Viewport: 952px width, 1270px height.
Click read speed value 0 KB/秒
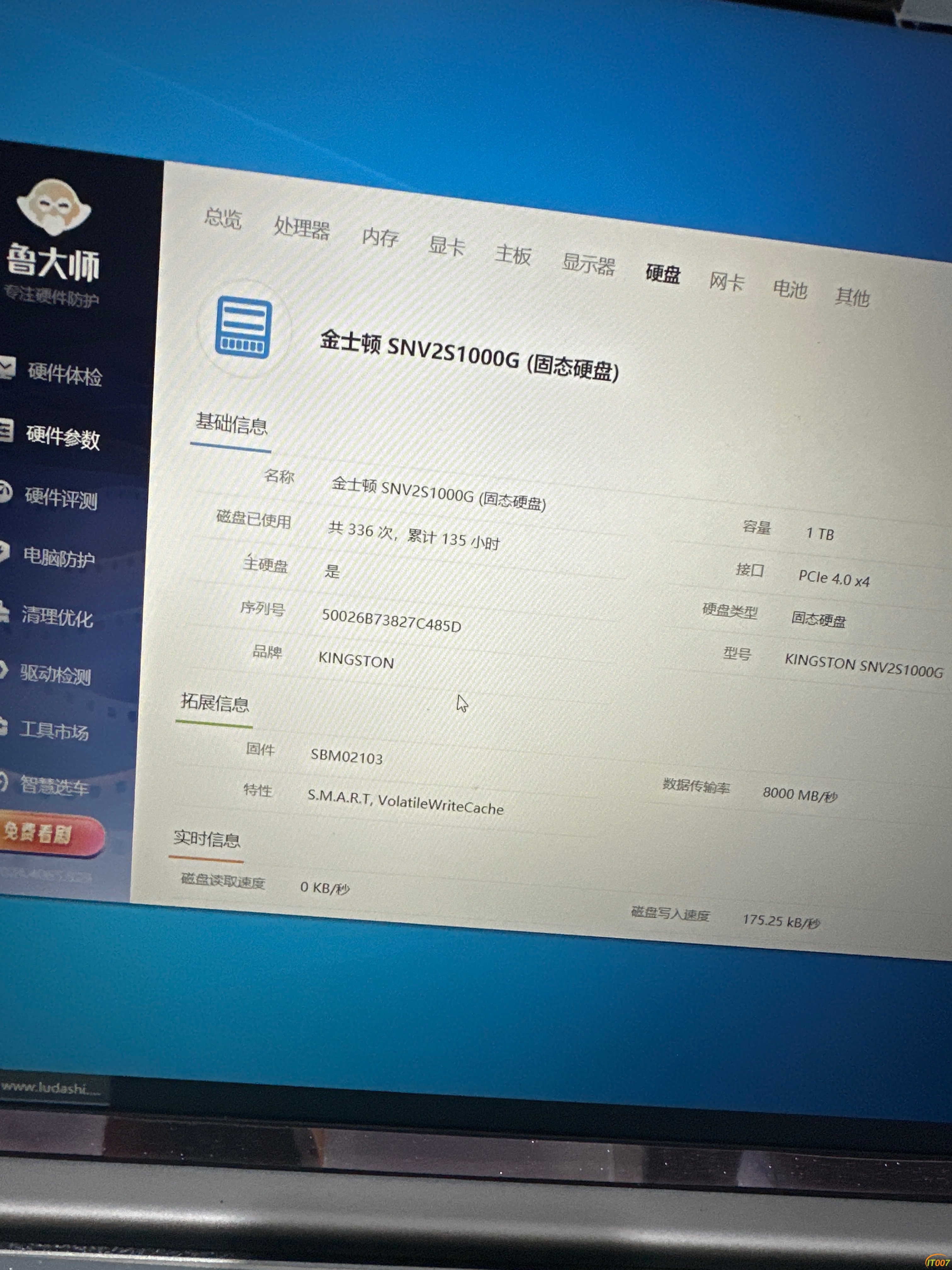[325, 888]
